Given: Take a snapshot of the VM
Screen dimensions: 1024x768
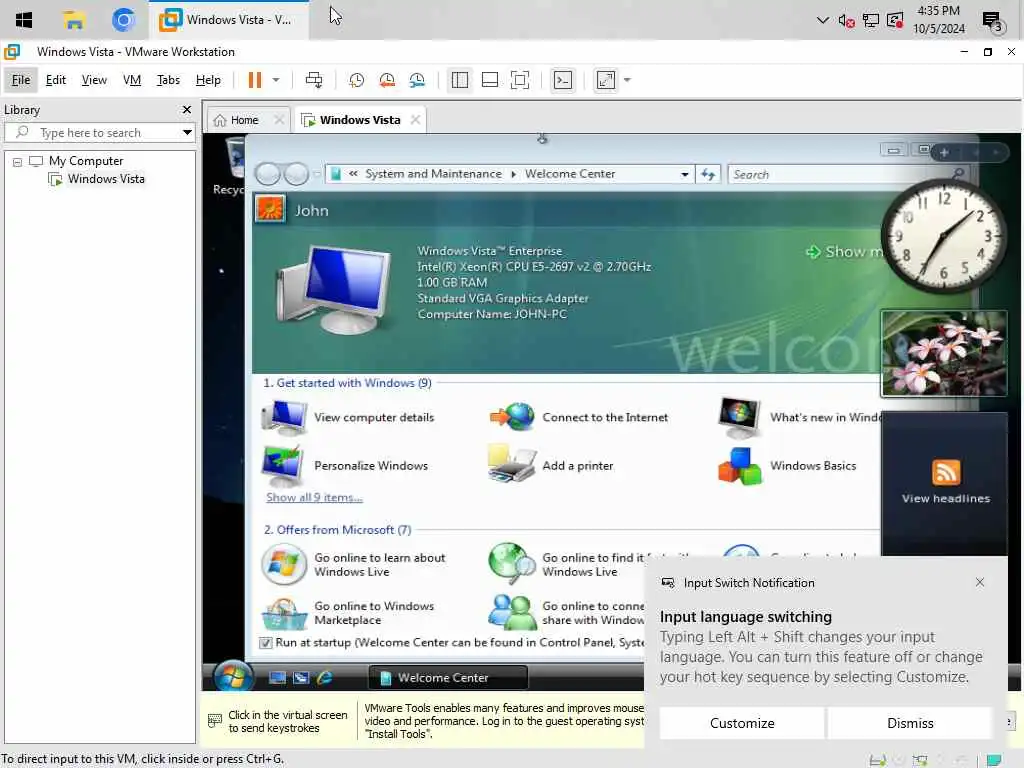Looking at the screenshot, I should pyautogui.click(x=357, y=80).
